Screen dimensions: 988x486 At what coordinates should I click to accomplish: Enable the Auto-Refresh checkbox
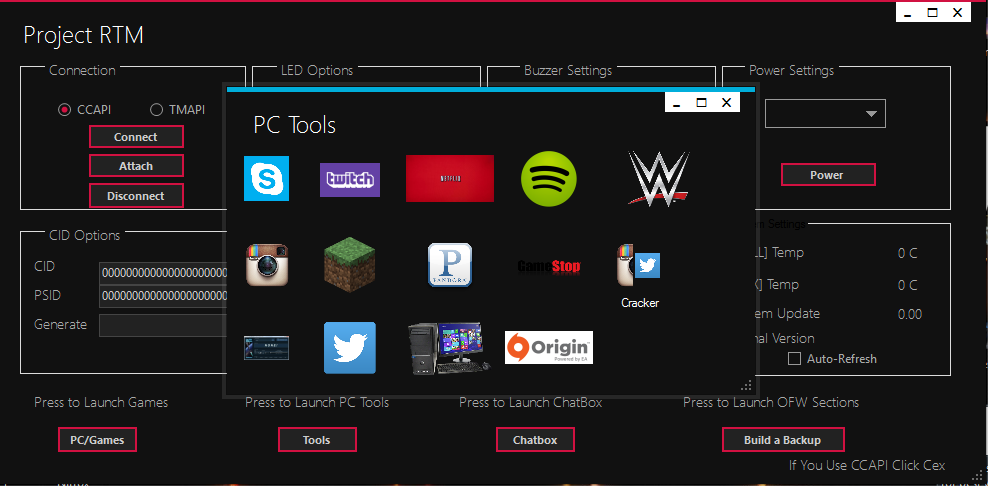coord(795,359)
